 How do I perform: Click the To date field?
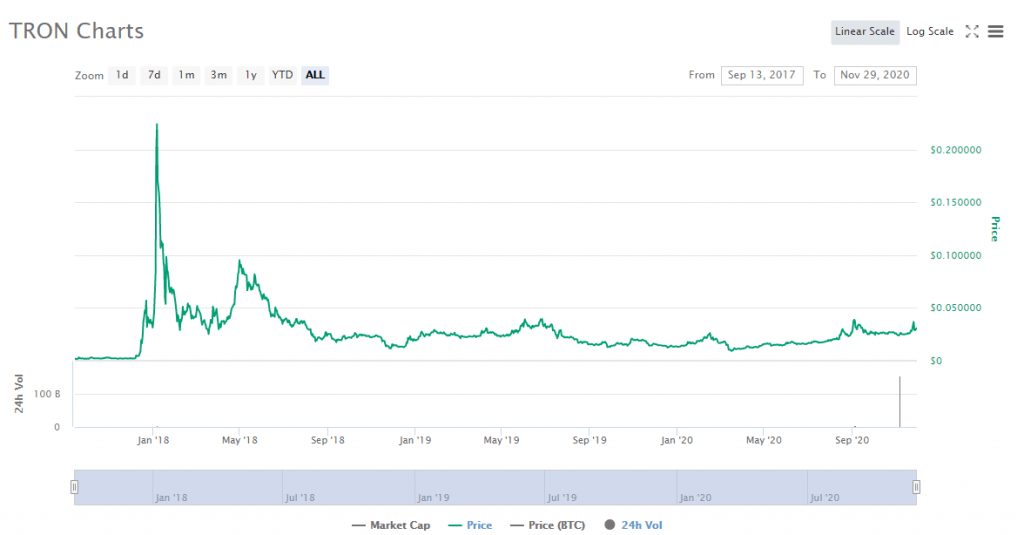tap(875, 75)
